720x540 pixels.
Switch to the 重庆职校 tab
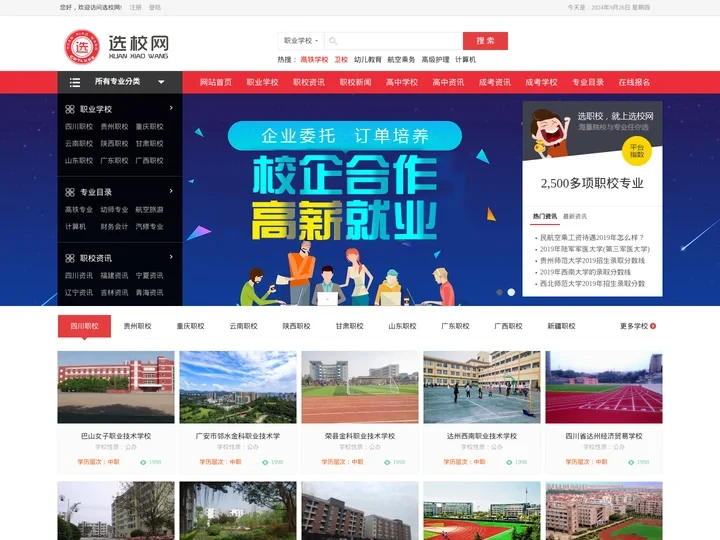[x=191, y=326]
